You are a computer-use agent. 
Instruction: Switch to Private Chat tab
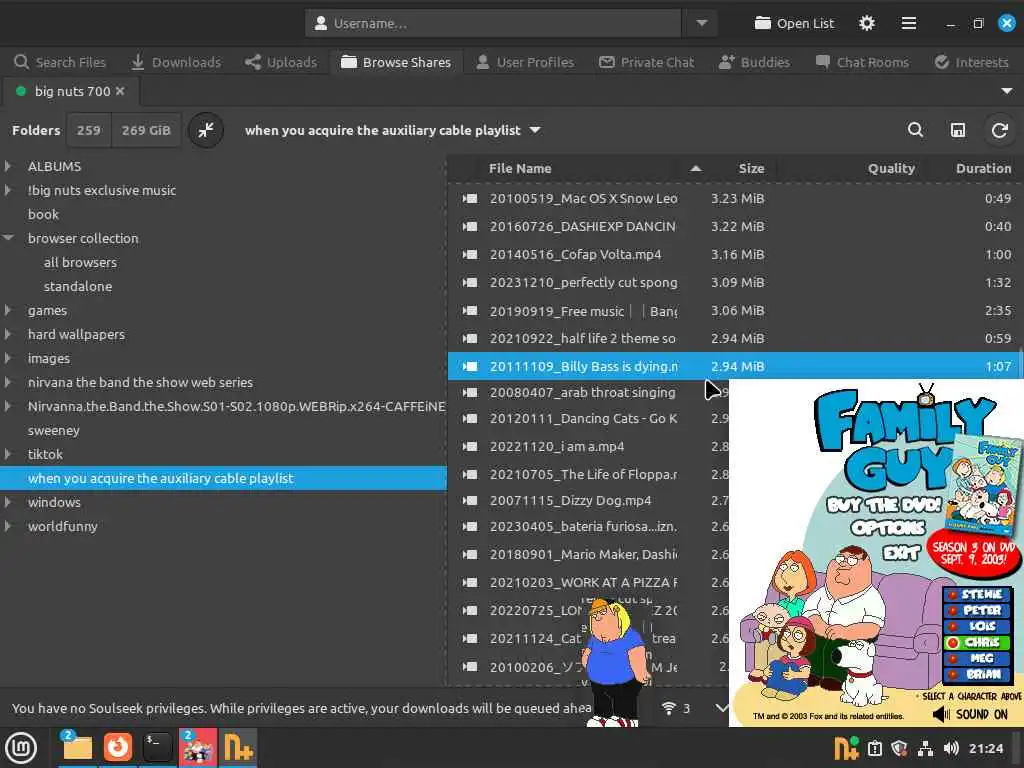coord(647,62)
